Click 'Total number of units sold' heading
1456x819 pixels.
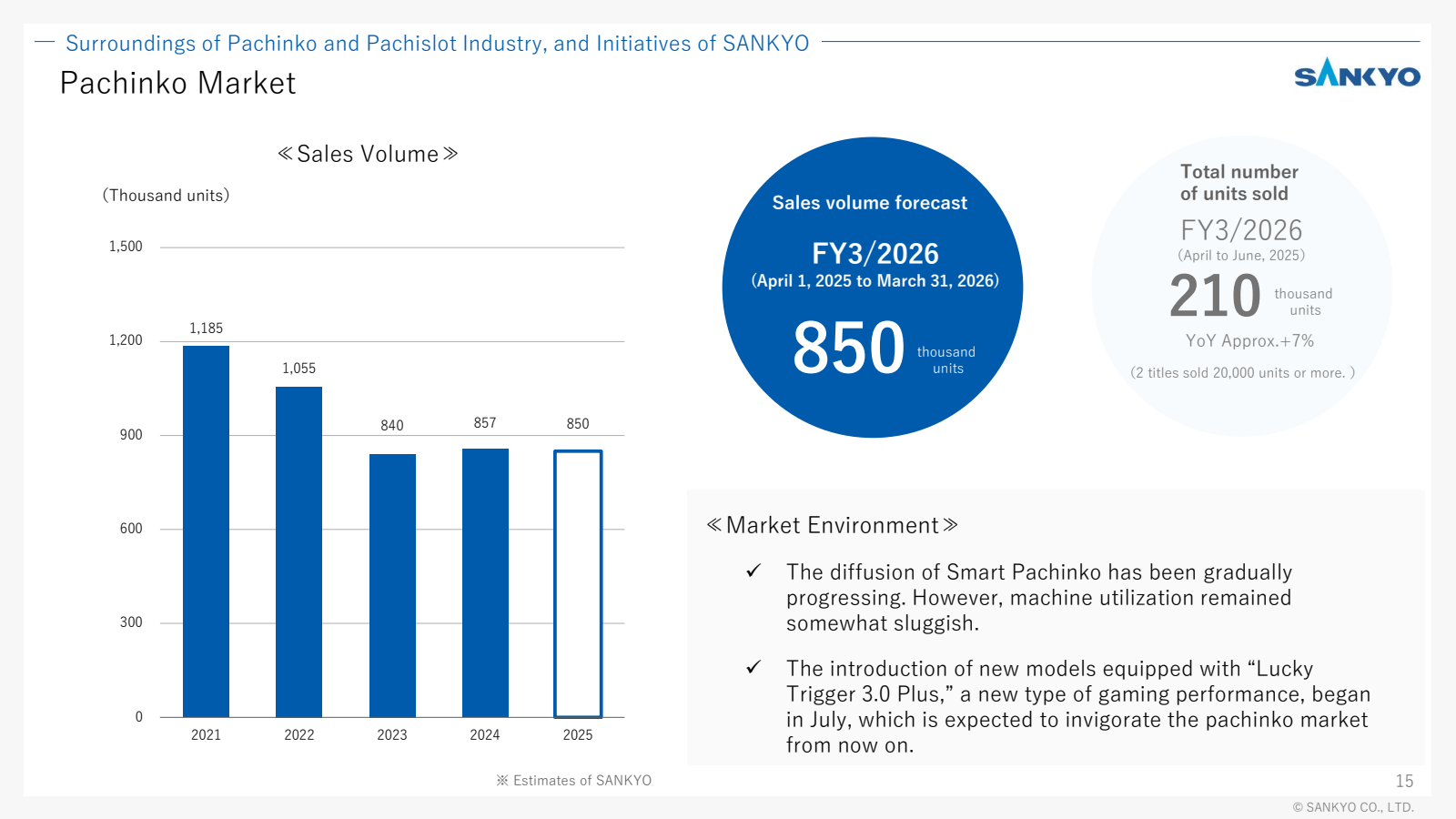click(x=1239, y=183)
